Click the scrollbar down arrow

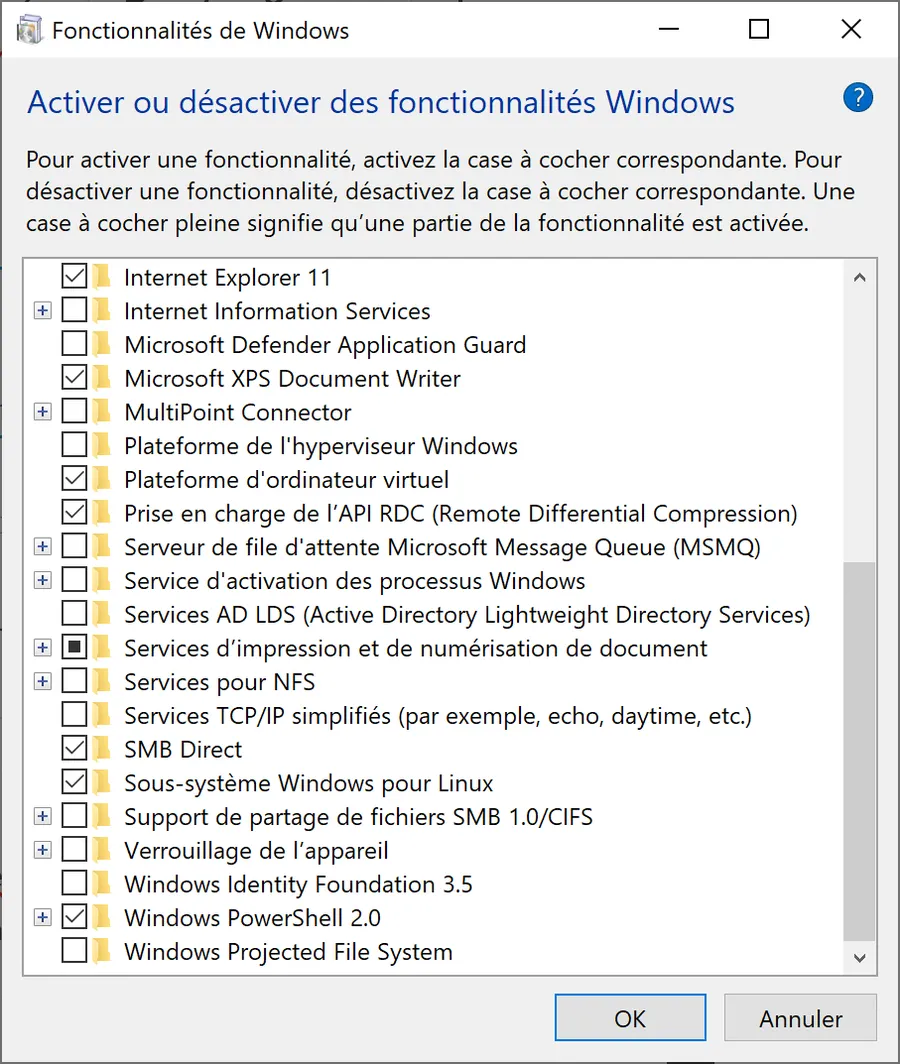(859, 957)
